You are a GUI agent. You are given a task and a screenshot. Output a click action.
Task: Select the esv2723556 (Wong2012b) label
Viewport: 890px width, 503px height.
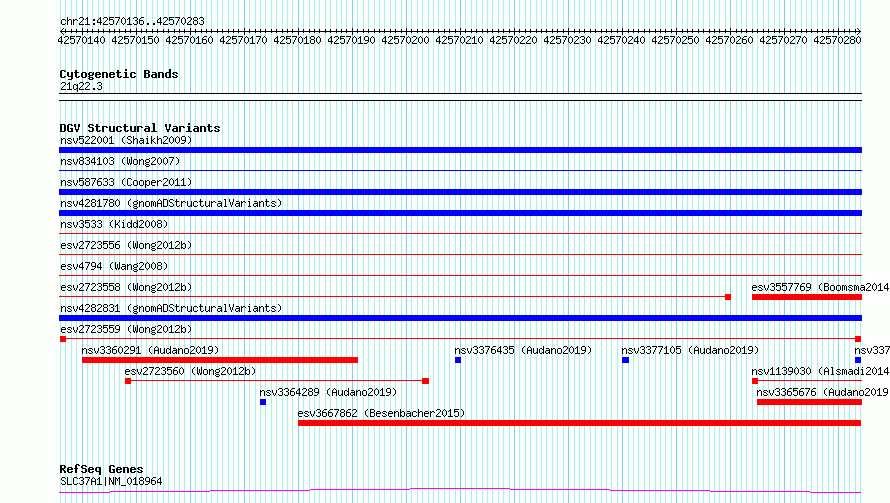[x=126, y=245]
